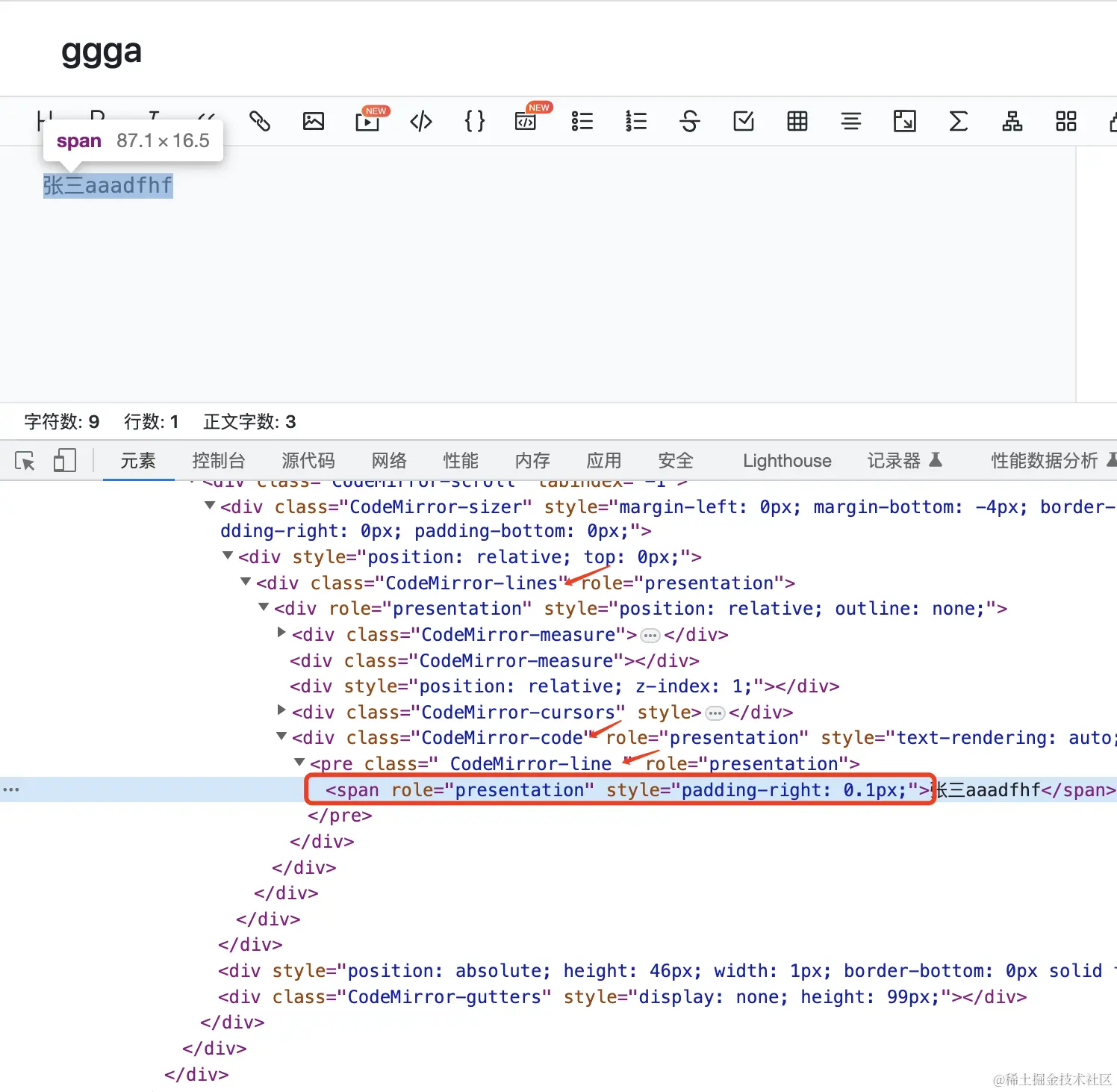Click the four-squares grid toolbar icon
The image size is (1117, 1092).
point(1066,121)
